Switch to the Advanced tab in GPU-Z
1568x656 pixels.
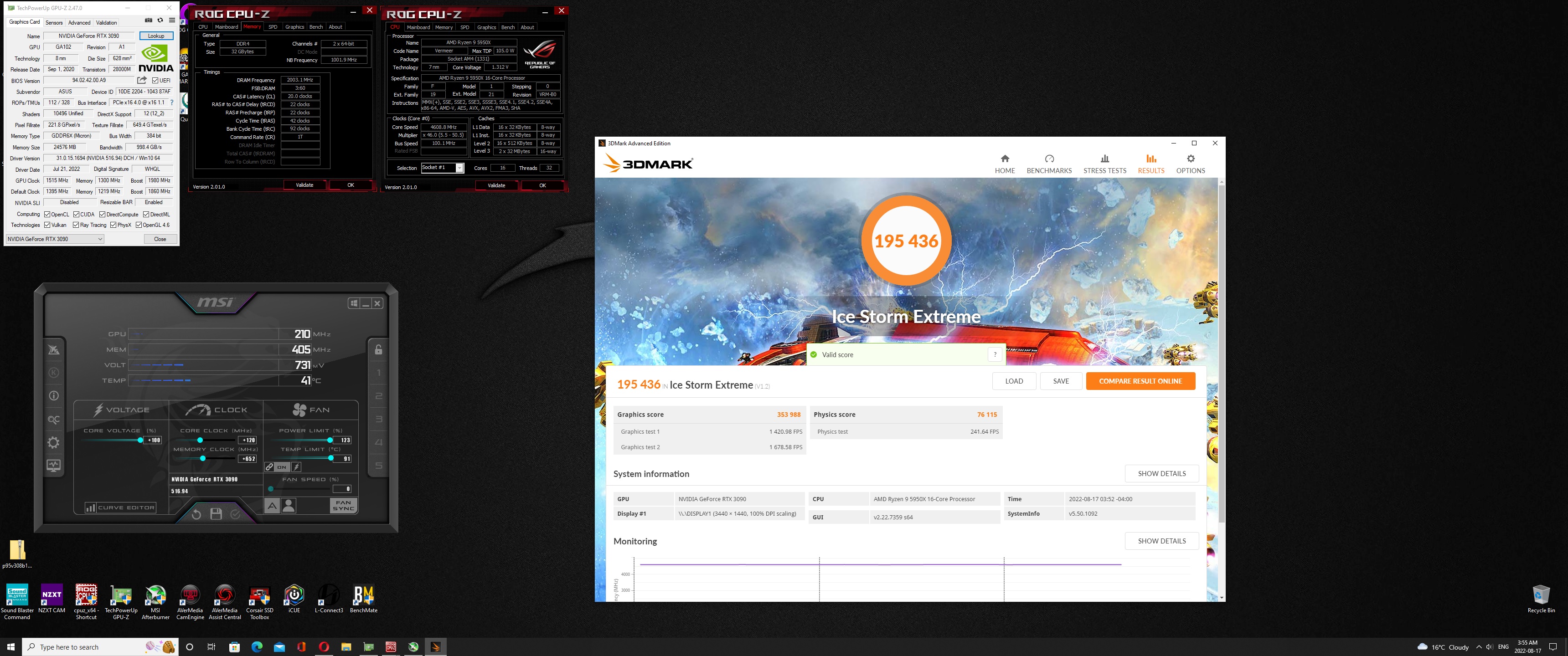click(79, 22)
